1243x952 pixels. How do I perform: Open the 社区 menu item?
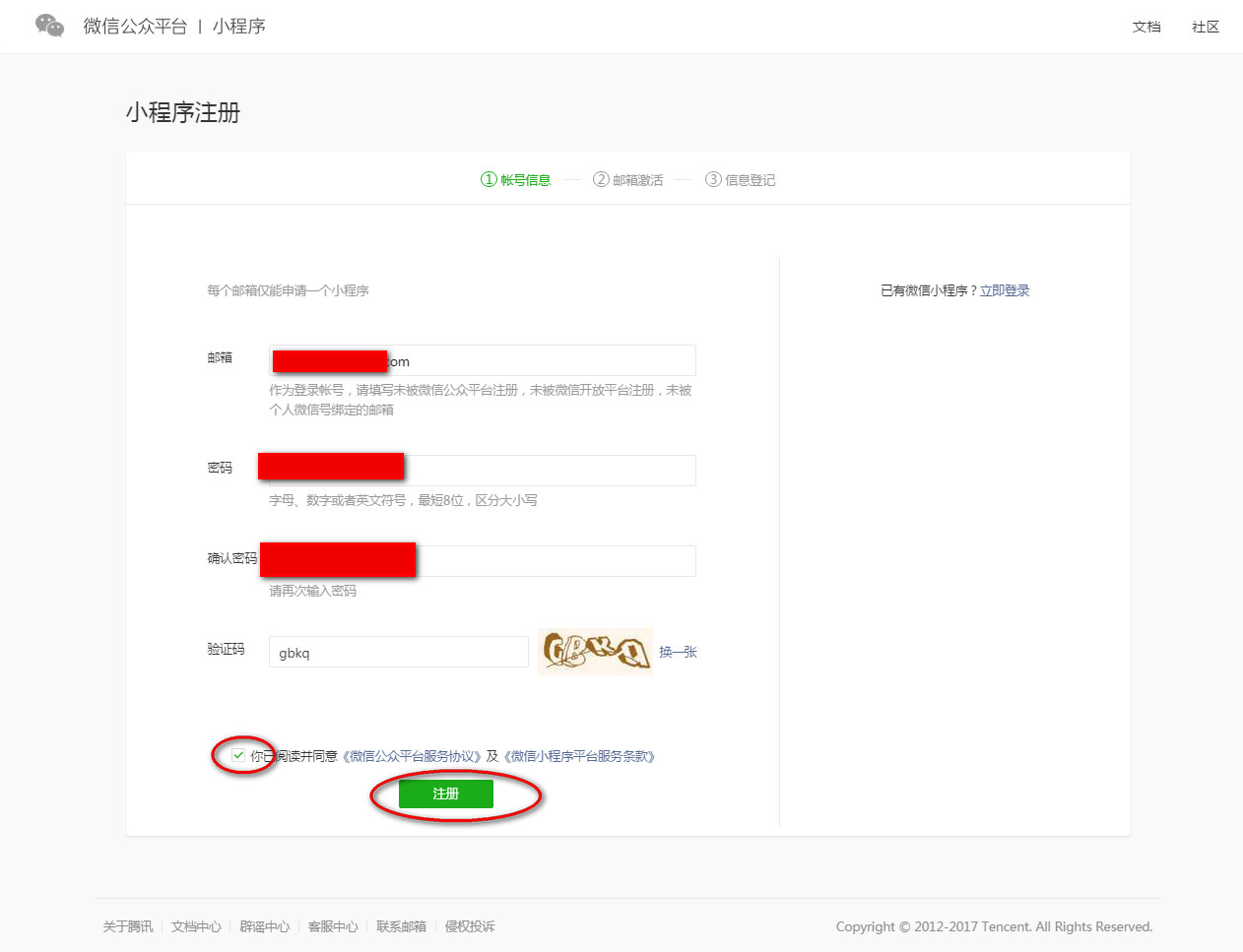(x=1205, y=27)
